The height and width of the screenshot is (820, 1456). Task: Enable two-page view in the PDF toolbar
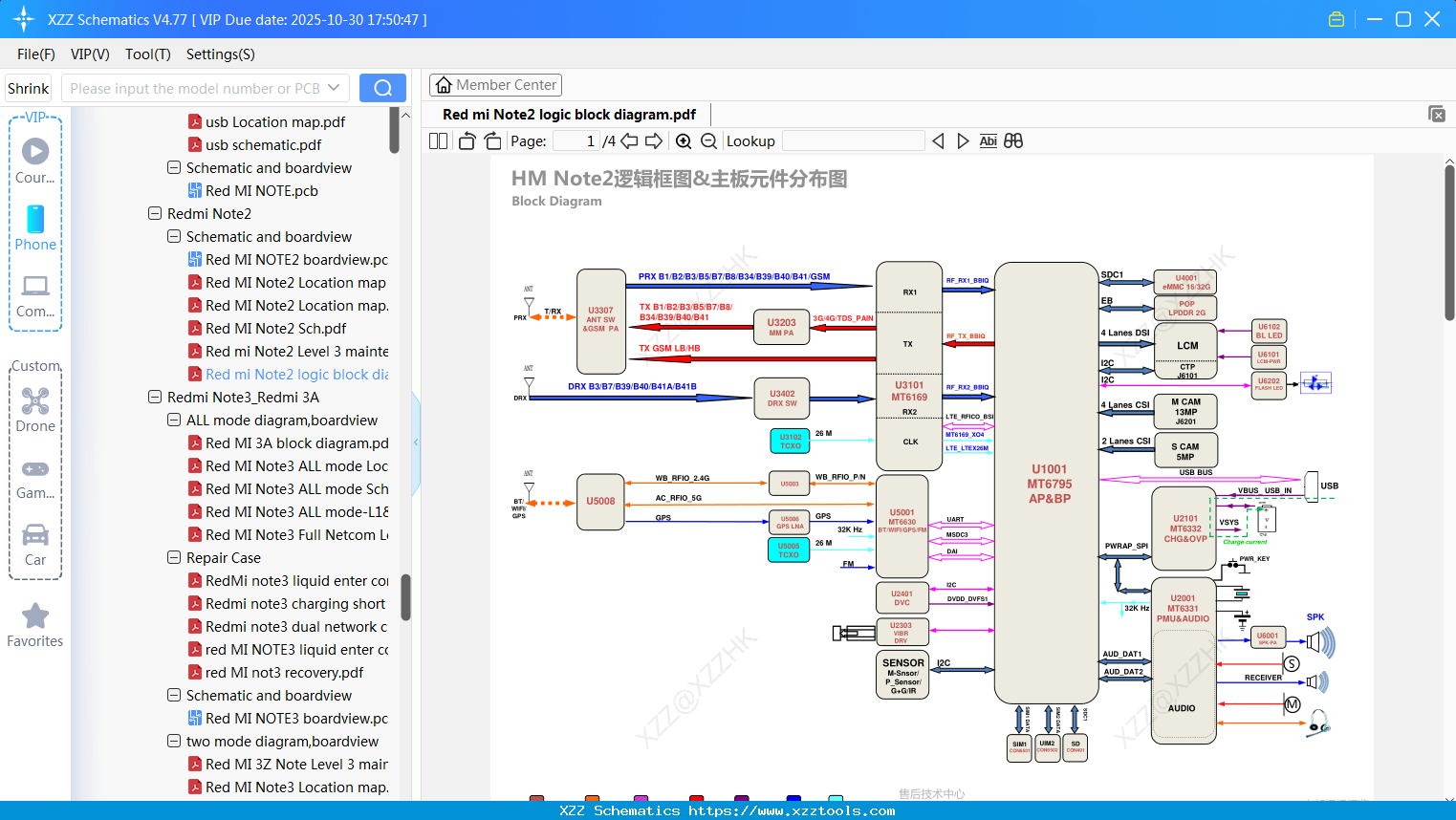click(x=438, y=140)
